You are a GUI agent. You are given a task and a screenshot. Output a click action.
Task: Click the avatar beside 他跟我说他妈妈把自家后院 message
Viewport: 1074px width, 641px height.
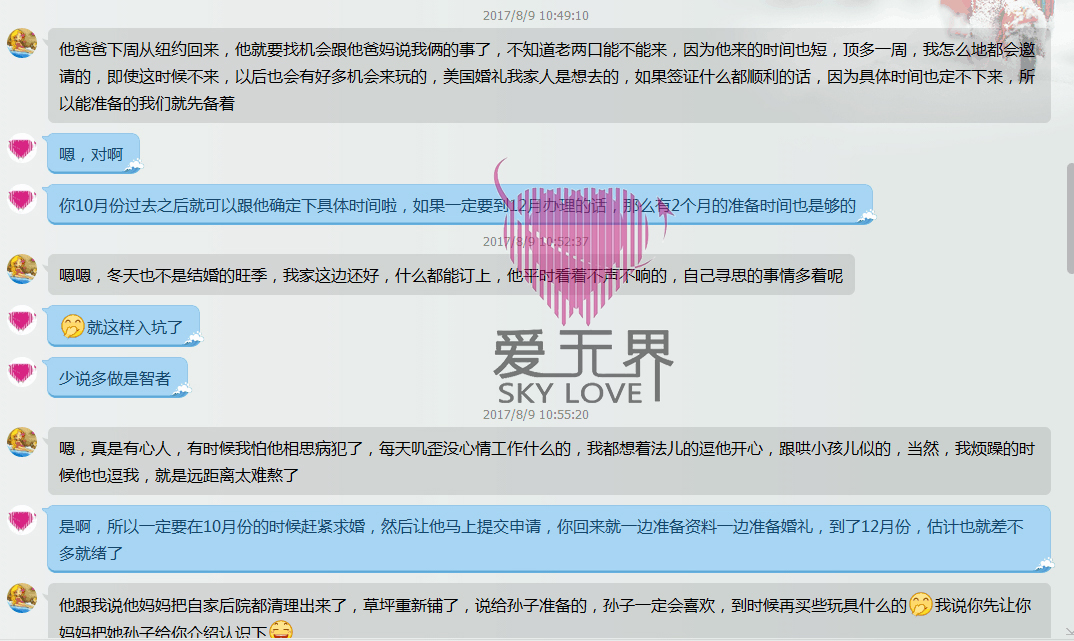22,598
